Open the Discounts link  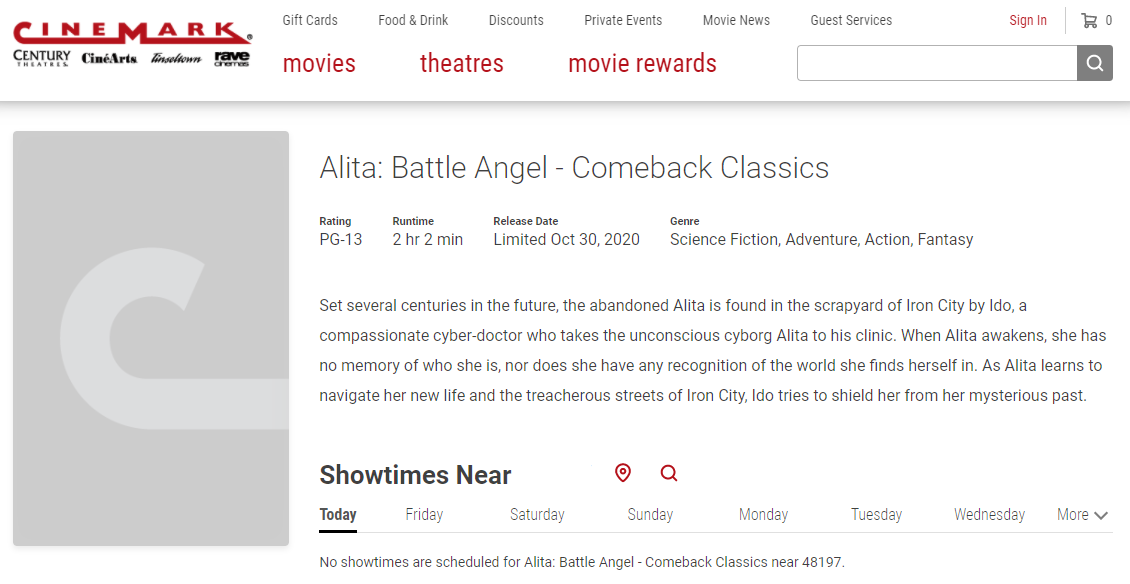pyautogui.click(x=516, y=20)
